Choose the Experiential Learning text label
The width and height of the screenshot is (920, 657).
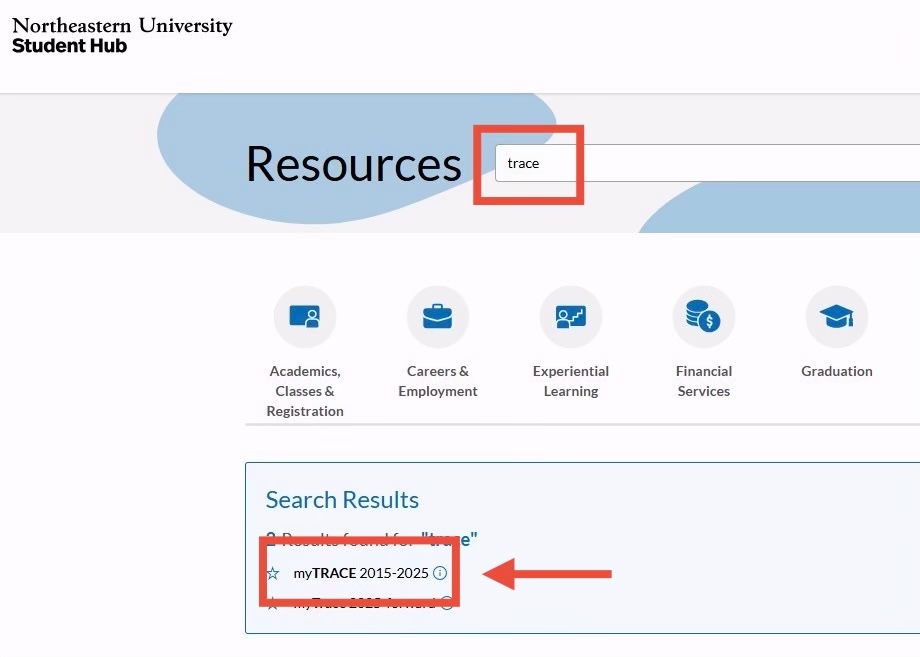570,381
